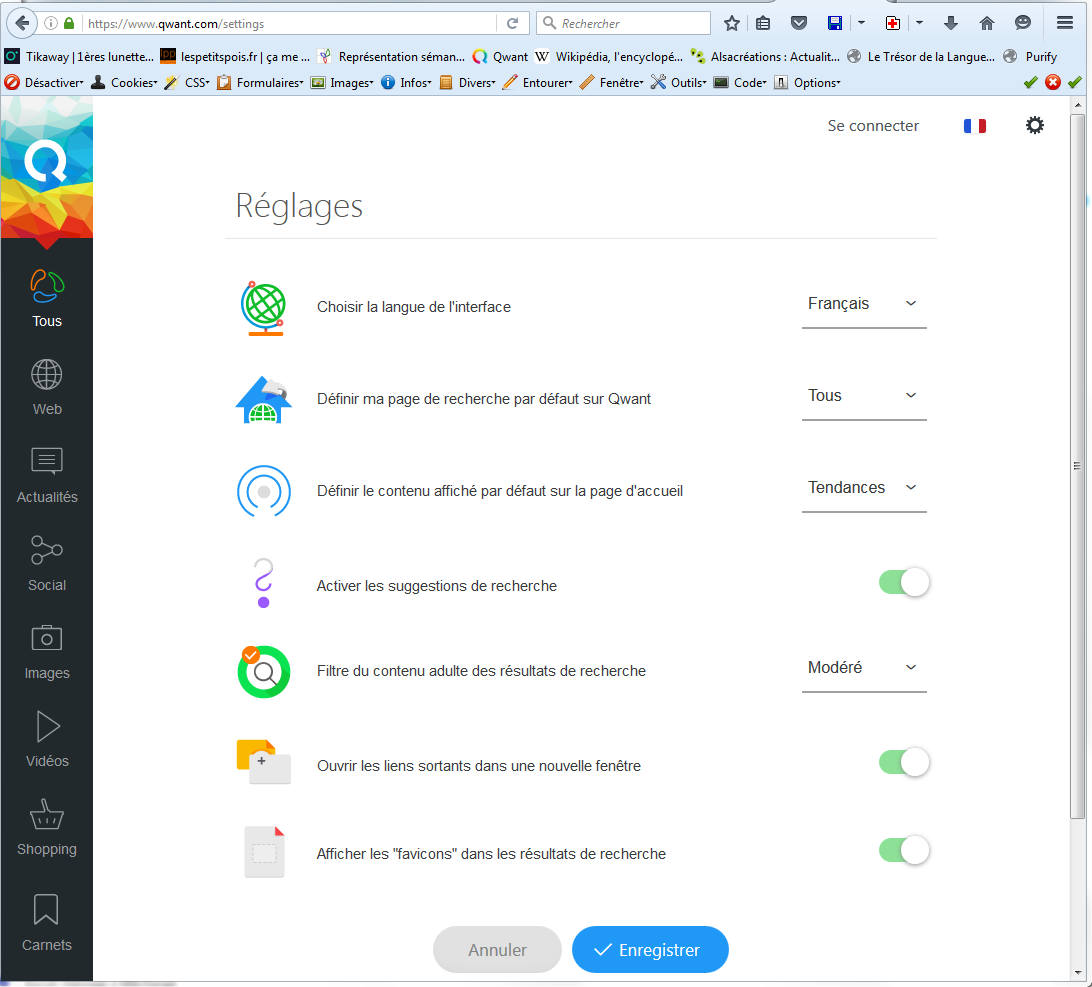Expand the adult content filter dropdown
The height and width of the screenshot is (987, 1092).
[863, 668]
